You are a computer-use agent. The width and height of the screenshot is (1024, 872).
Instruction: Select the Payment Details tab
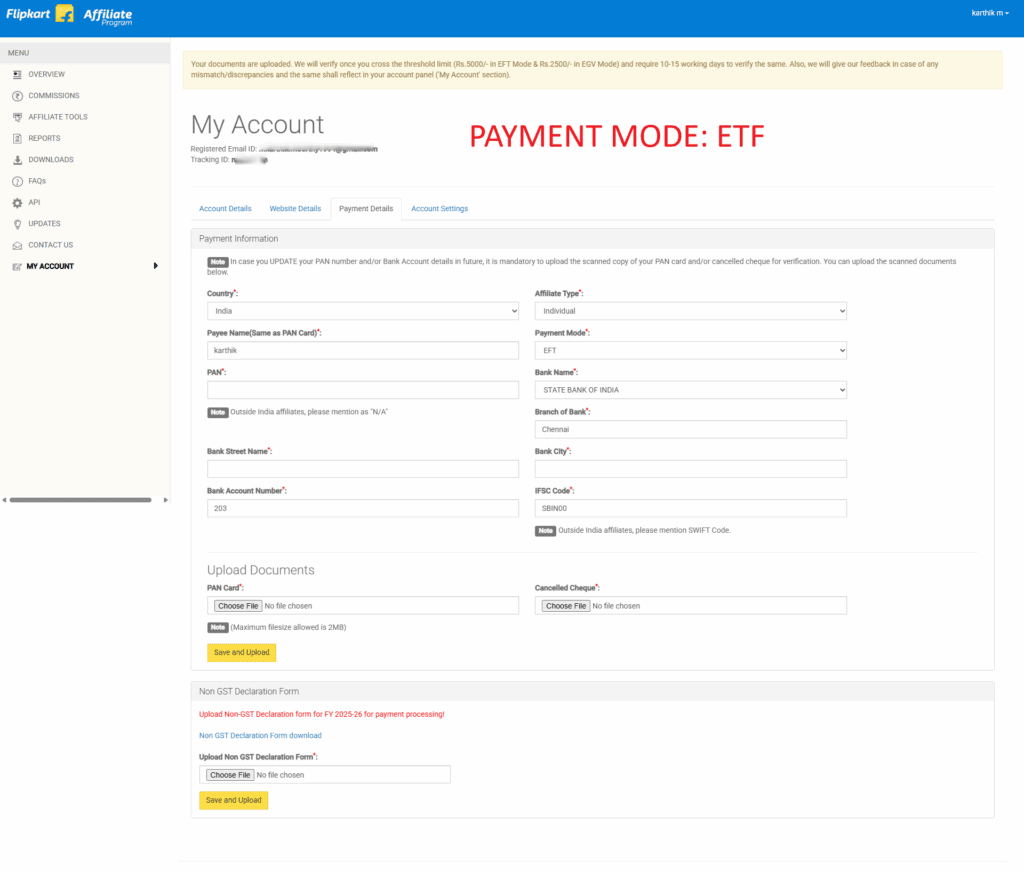tap(366, 209)
